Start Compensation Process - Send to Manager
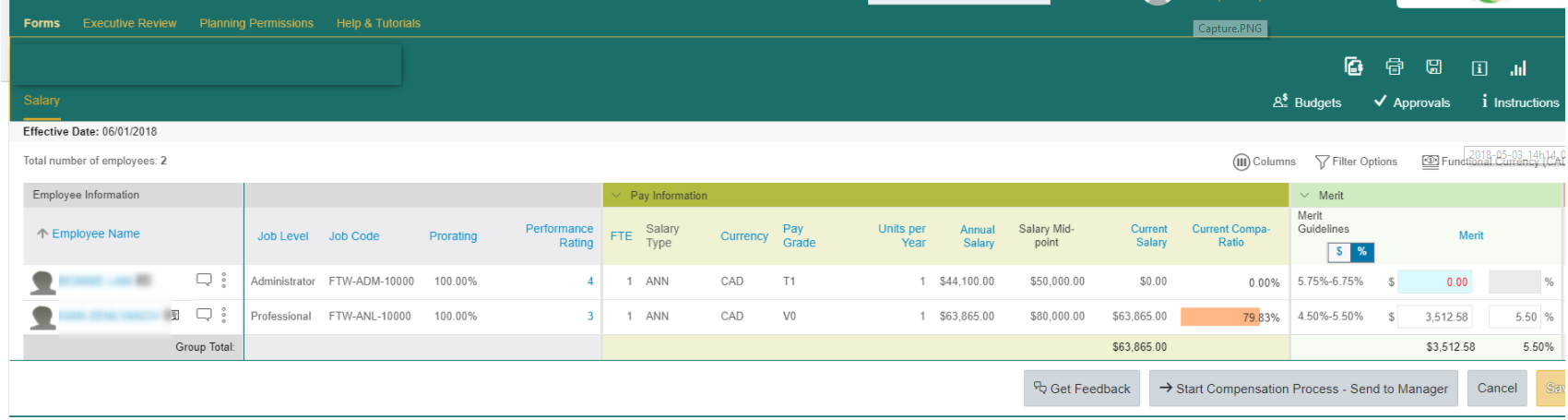This screenshot has height=420, width=1568. click(1304, 389)
